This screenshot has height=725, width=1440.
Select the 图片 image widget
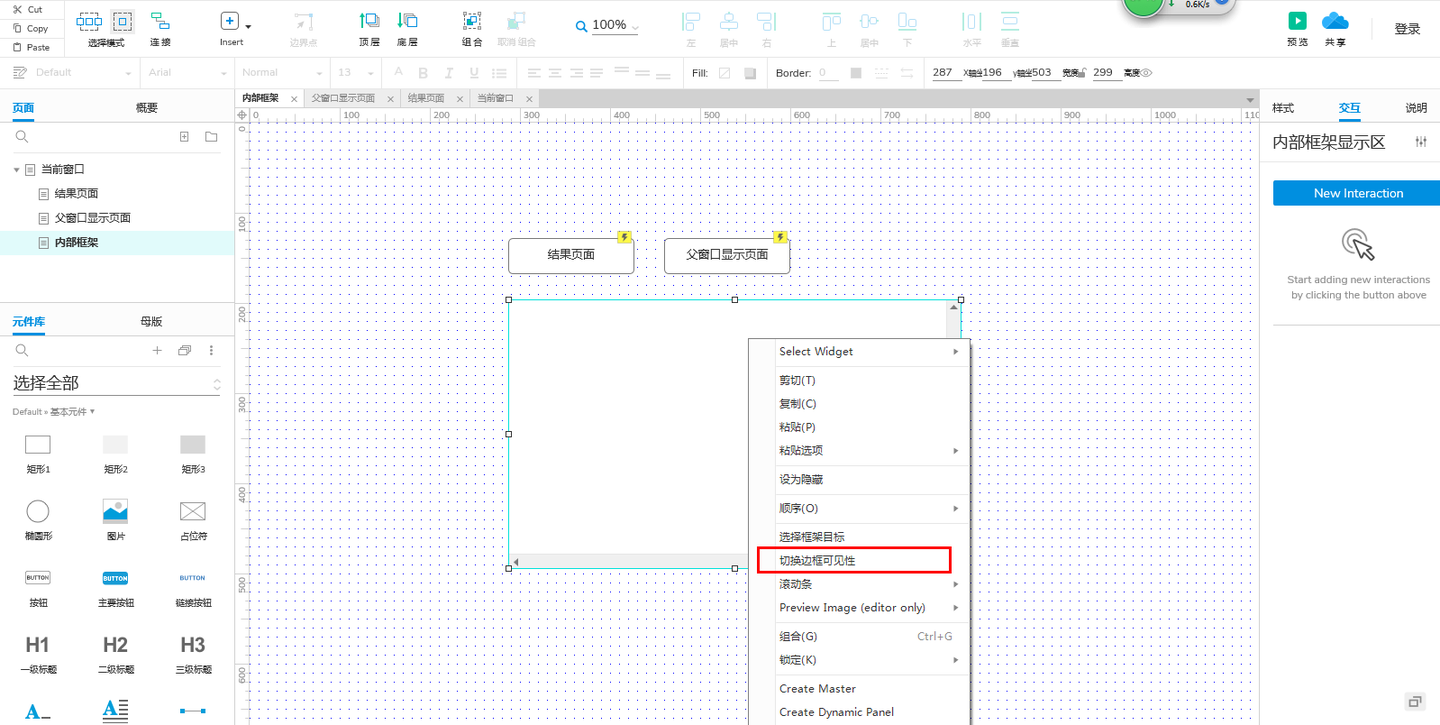click(x=115, y=511)
